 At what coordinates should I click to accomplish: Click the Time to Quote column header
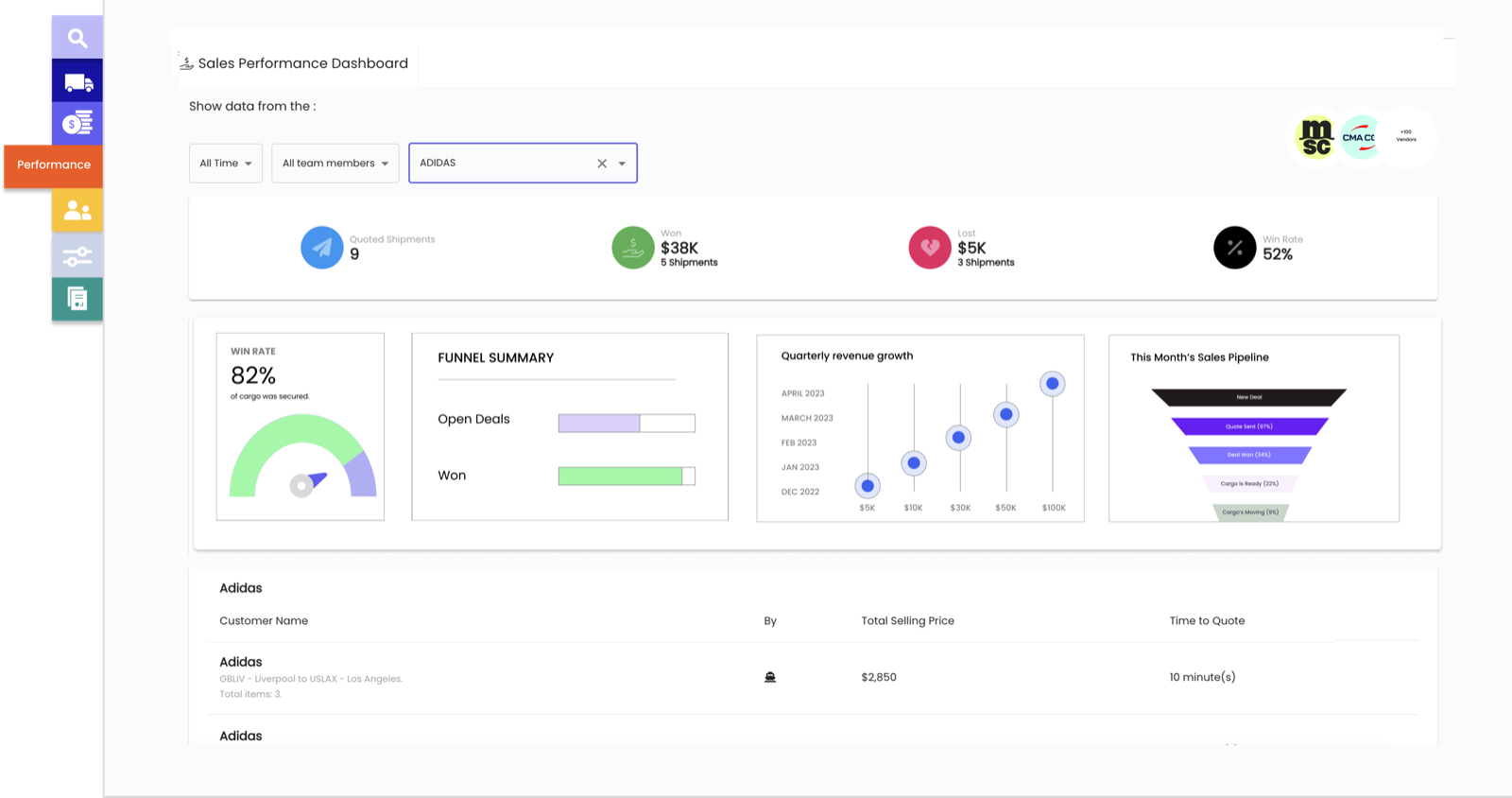(x=1207, y=621)
